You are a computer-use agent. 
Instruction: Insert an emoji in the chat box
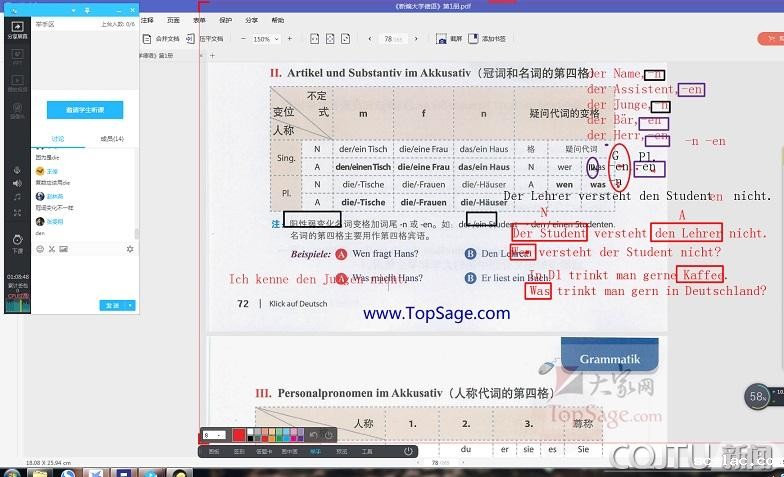coord(40,248)
